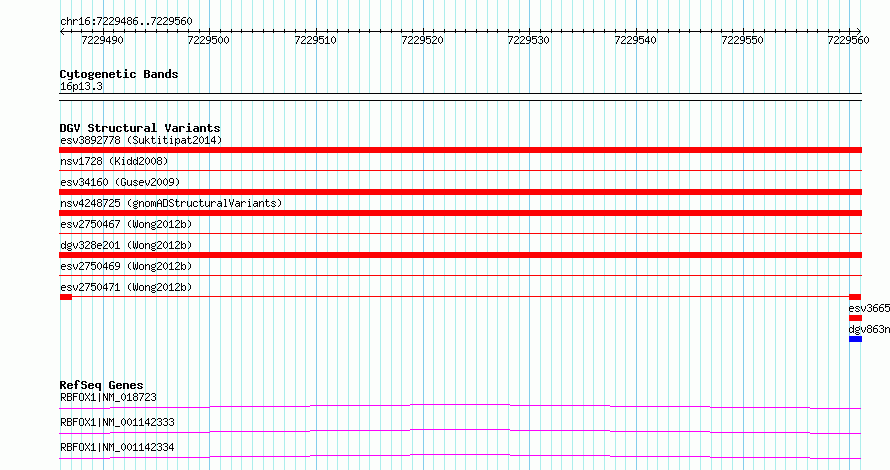Screen dimensions: 890x470
Task: Click the blue bar under dgv863n
Action: coord(855,339)
